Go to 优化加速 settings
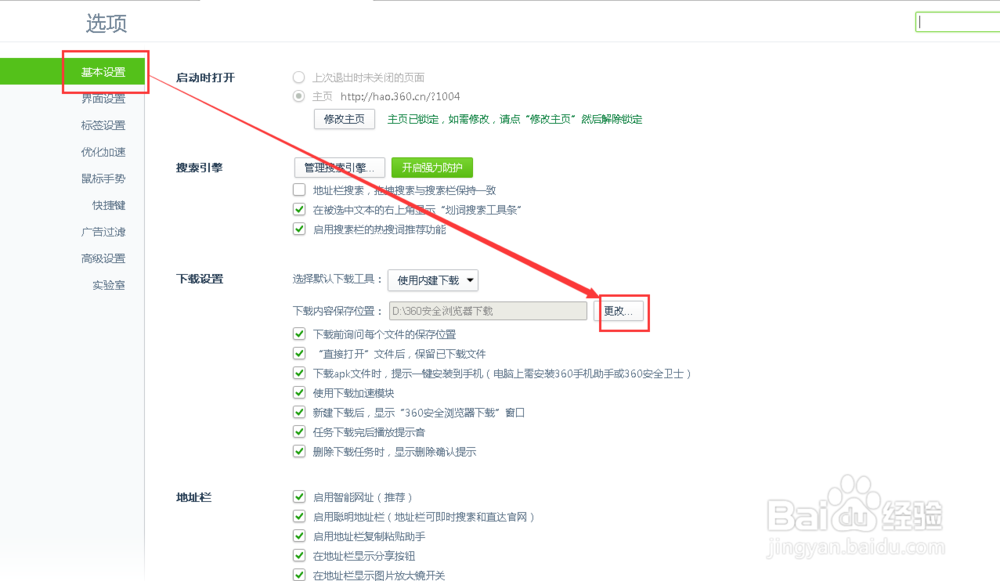The image size is (1000, 581). click(x=103, y=152)
